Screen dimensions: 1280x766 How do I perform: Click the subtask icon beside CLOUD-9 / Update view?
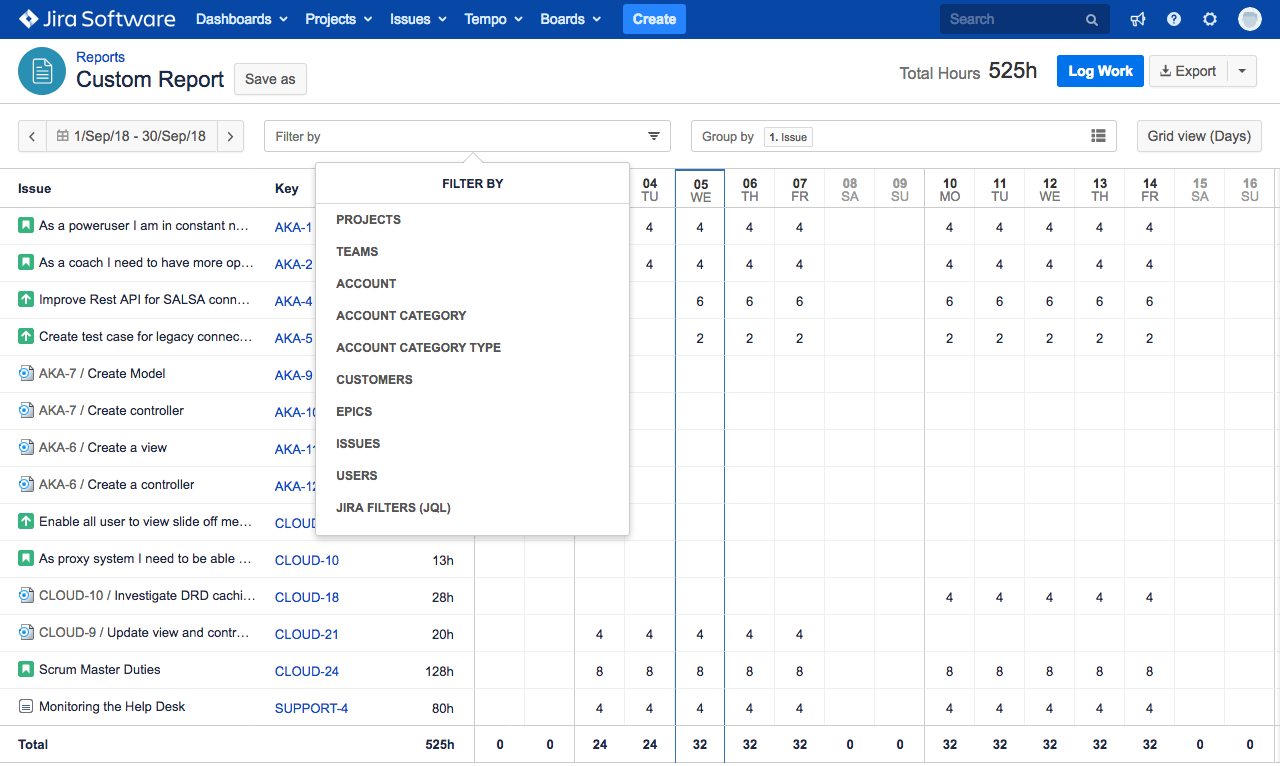click(x=25, y=633)
